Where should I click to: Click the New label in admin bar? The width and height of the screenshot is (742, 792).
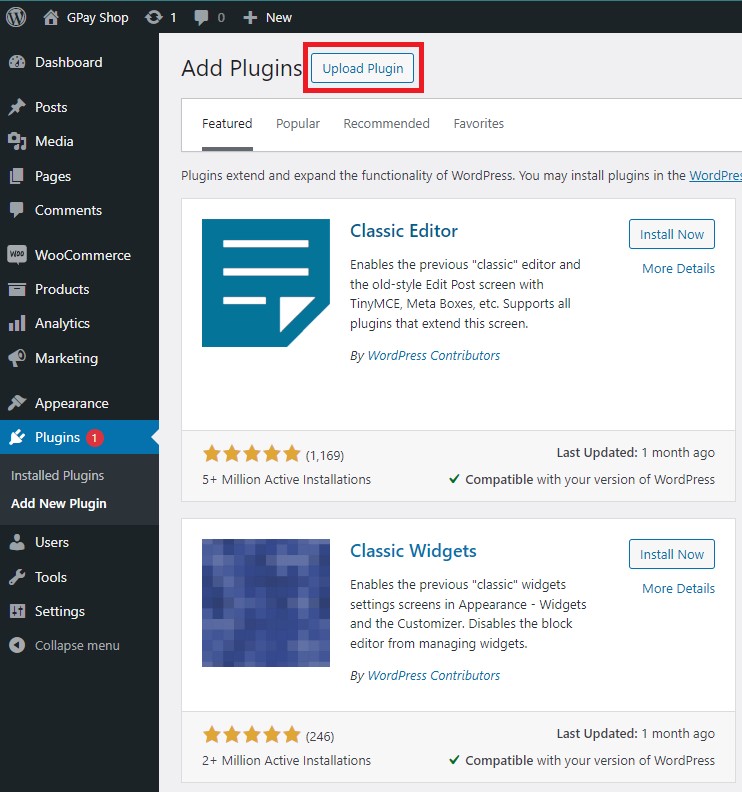(x=278, y=18)
